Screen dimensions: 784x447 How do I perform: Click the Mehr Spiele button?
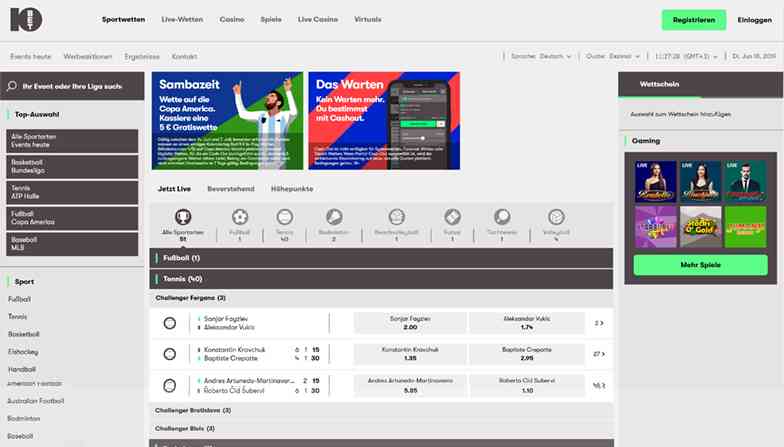(700, 265)
